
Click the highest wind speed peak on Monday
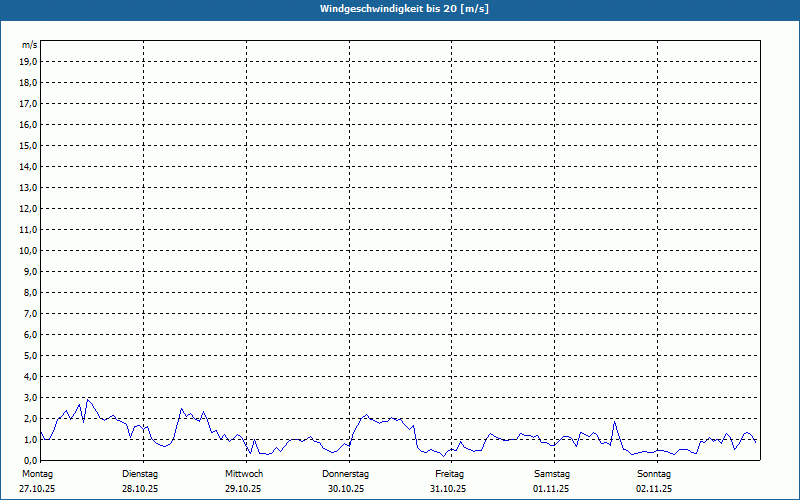(88, 399)
